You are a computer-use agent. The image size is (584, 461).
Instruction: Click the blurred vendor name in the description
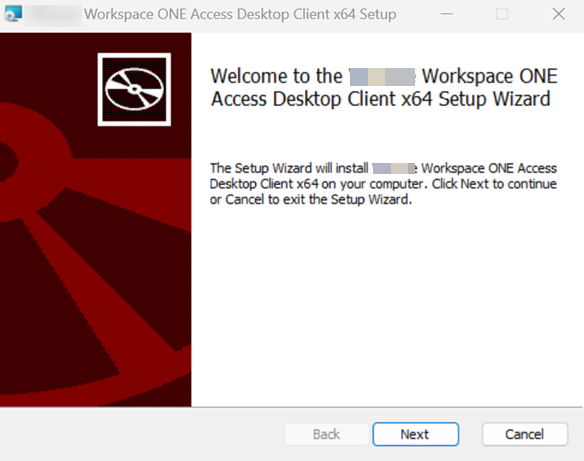pos(394,168)
